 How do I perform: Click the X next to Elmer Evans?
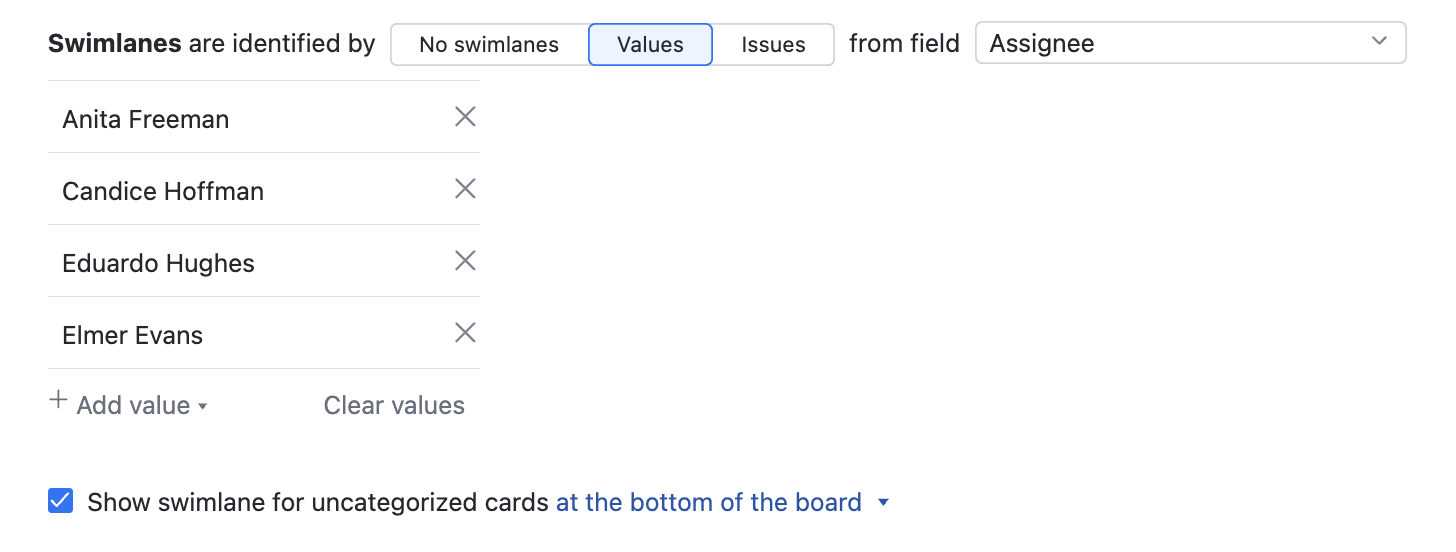click(x=465, y=334)
